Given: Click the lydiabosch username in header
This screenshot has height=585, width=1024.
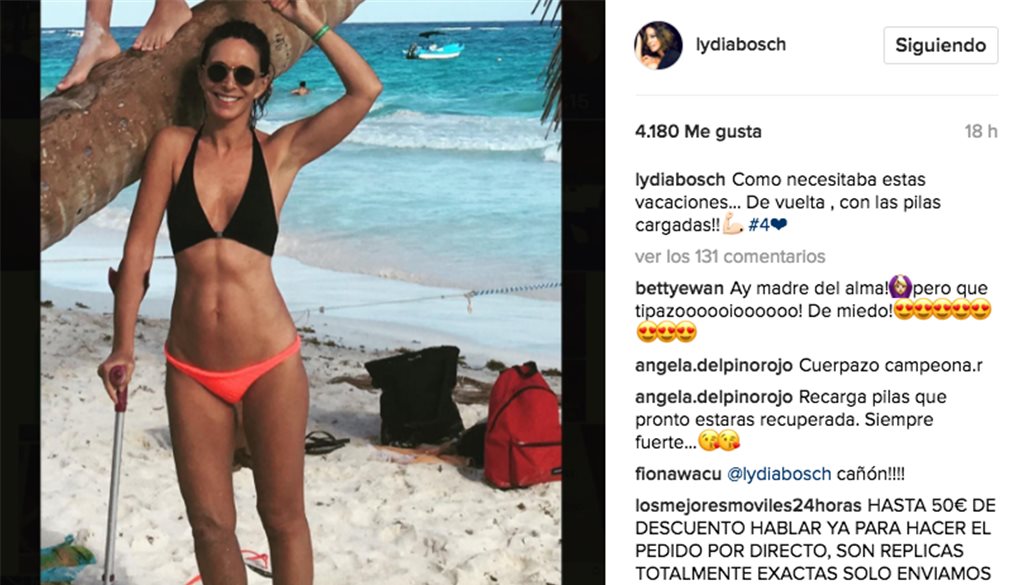Looking at the screenshot, I should tap(741, 44).
